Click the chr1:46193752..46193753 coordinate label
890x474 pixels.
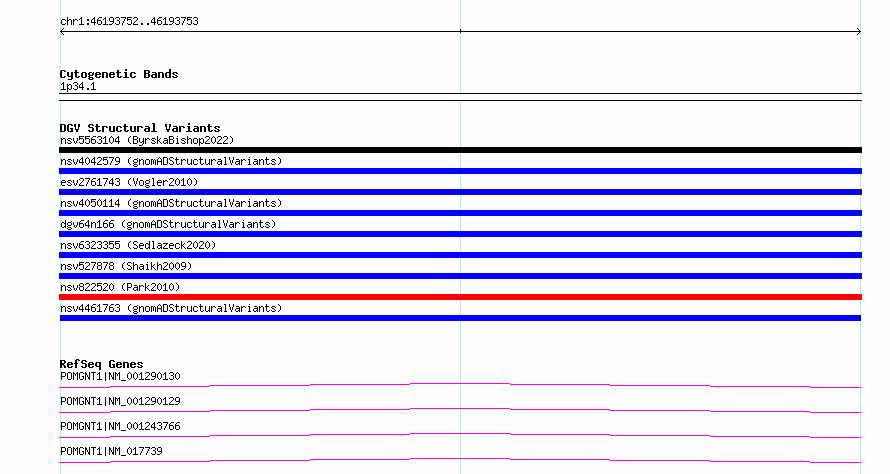coord(129,22)
